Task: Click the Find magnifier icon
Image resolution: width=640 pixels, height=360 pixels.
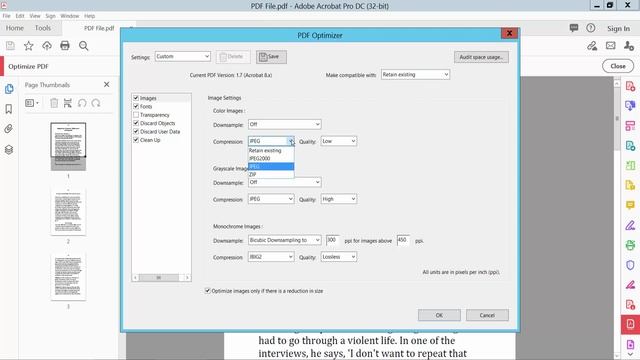Action: click(84, 46)
